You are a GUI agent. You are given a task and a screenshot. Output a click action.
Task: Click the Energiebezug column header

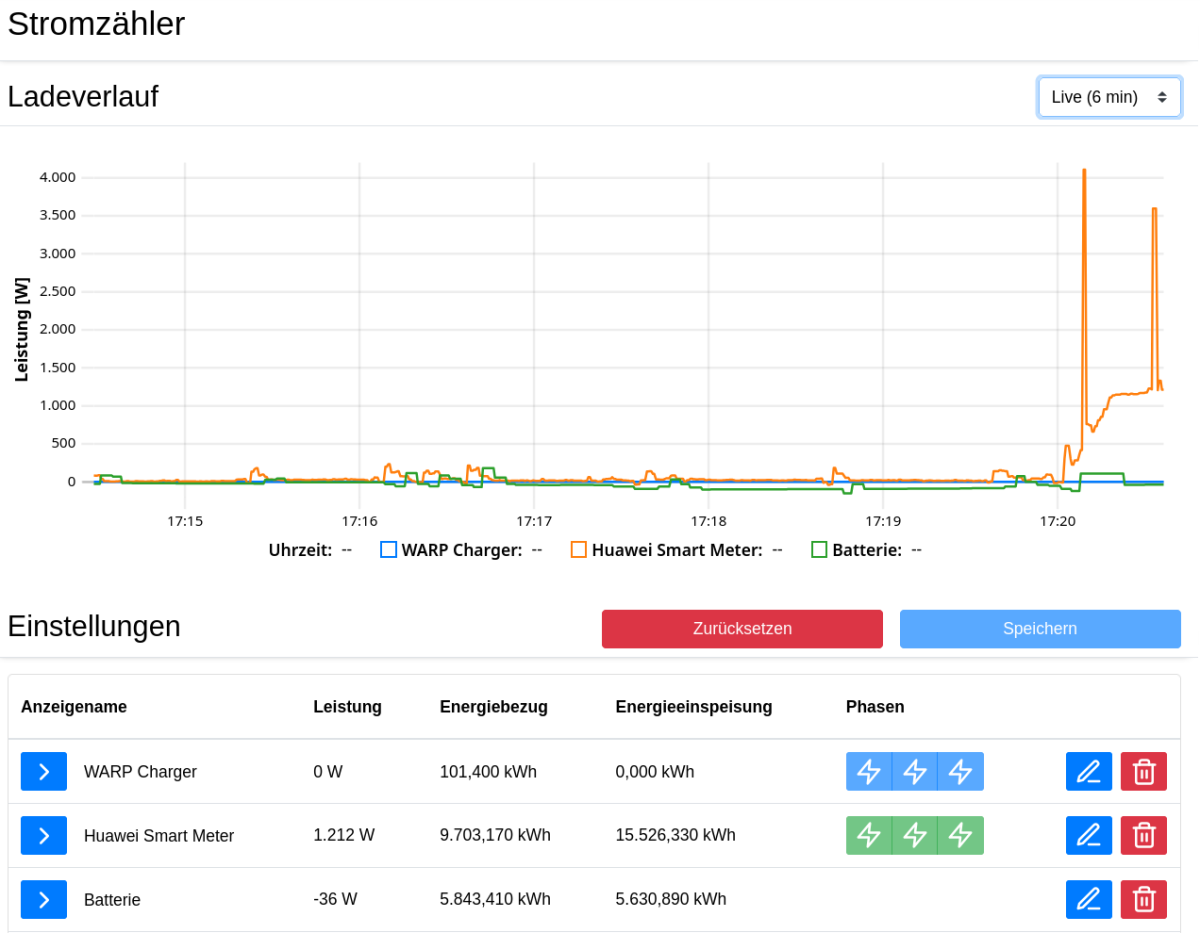[493, 707]
